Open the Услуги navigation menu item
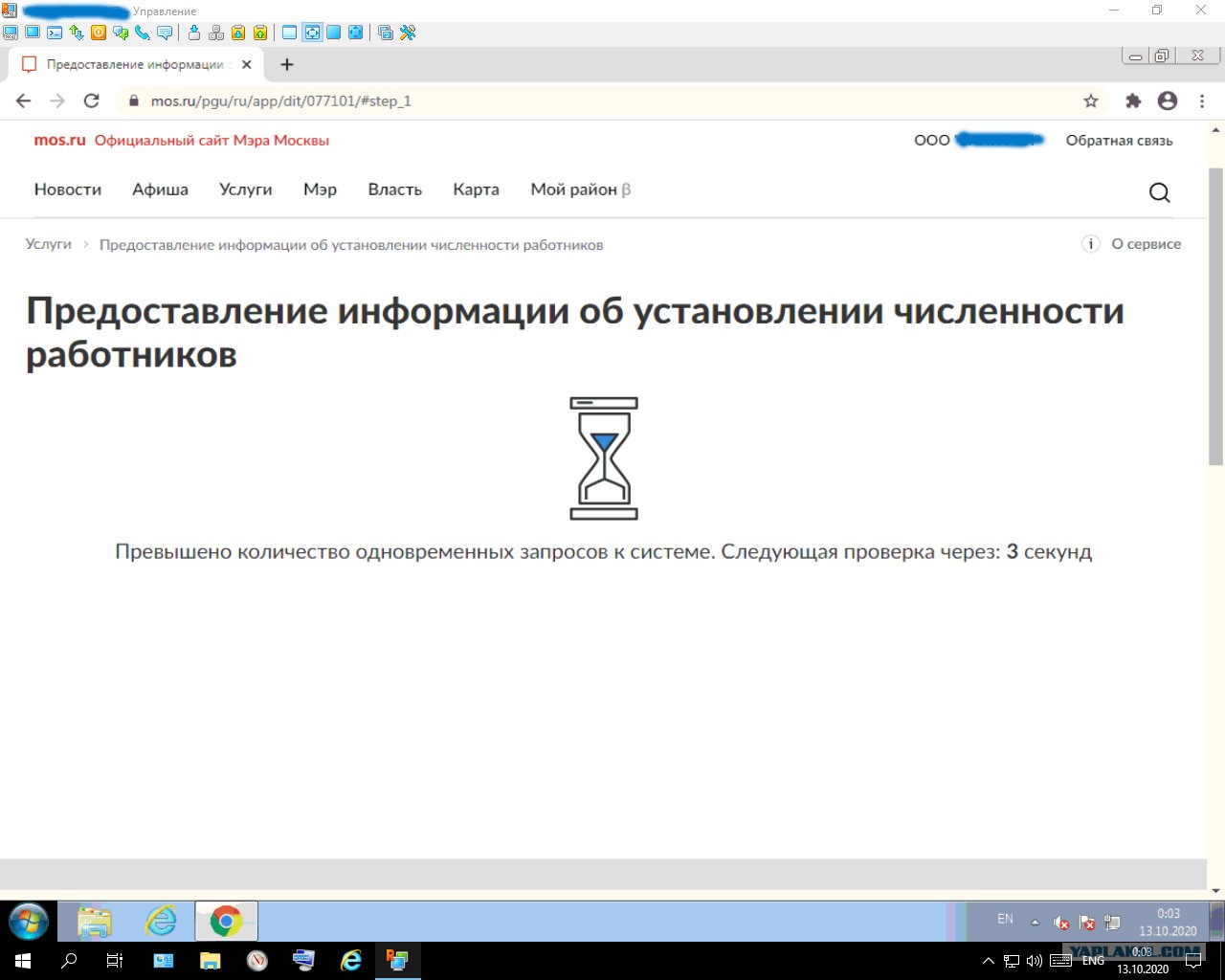This screenshot has height=980, width=1225. point(245,189)
